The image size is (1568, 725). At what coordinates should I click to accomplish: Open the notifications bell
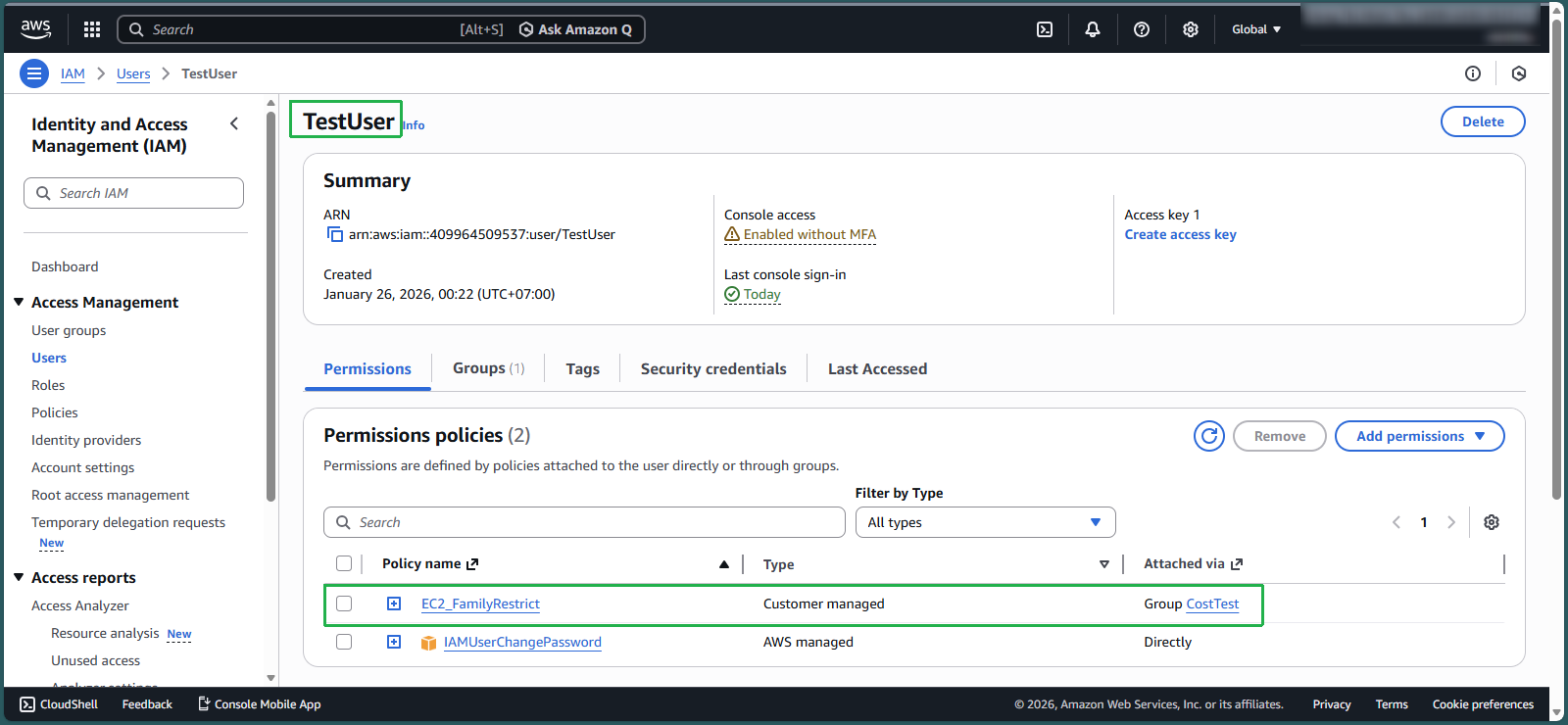[1093, 29]
